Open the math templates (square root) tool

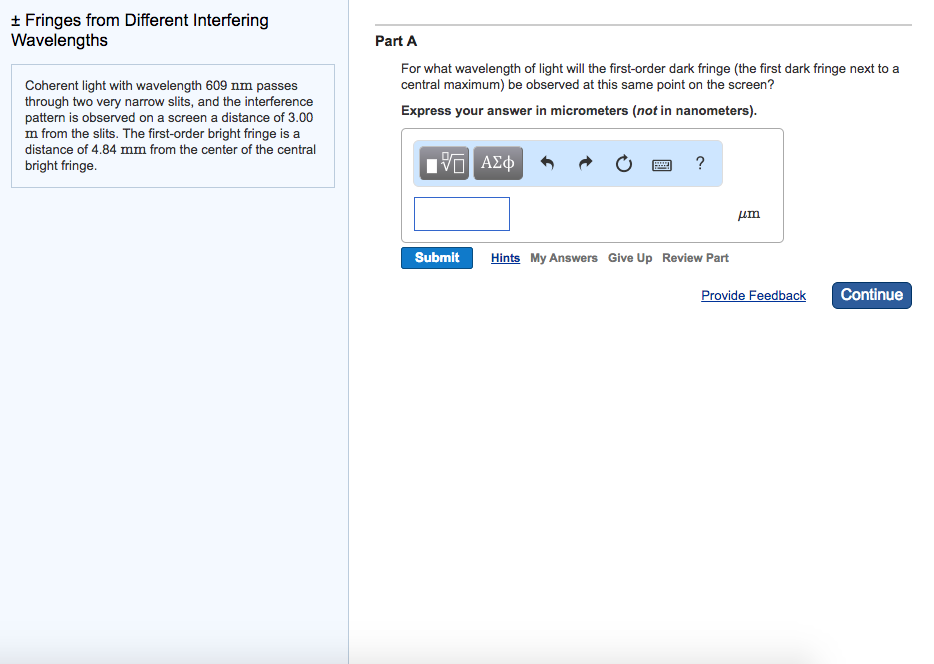point(445,164)
